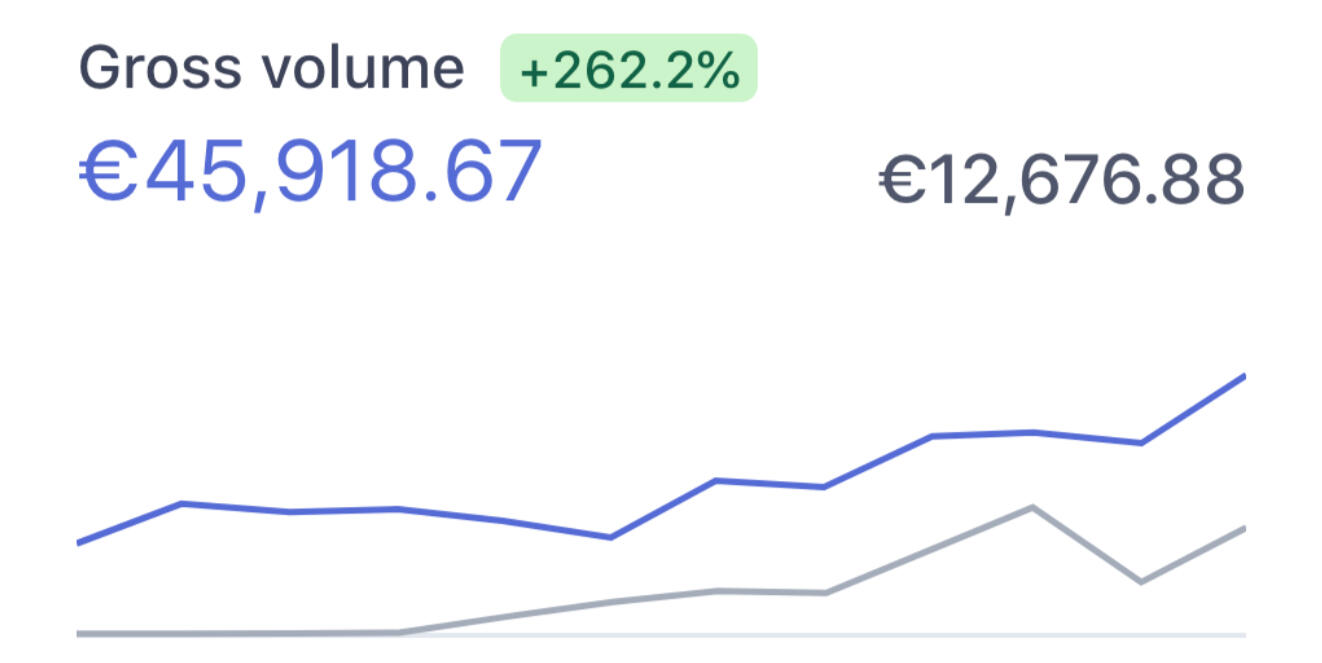The height and width of the screenshot is (663, 1322).
Task: Select the €12,676.88 previous period total
Action: [1061, 181]
